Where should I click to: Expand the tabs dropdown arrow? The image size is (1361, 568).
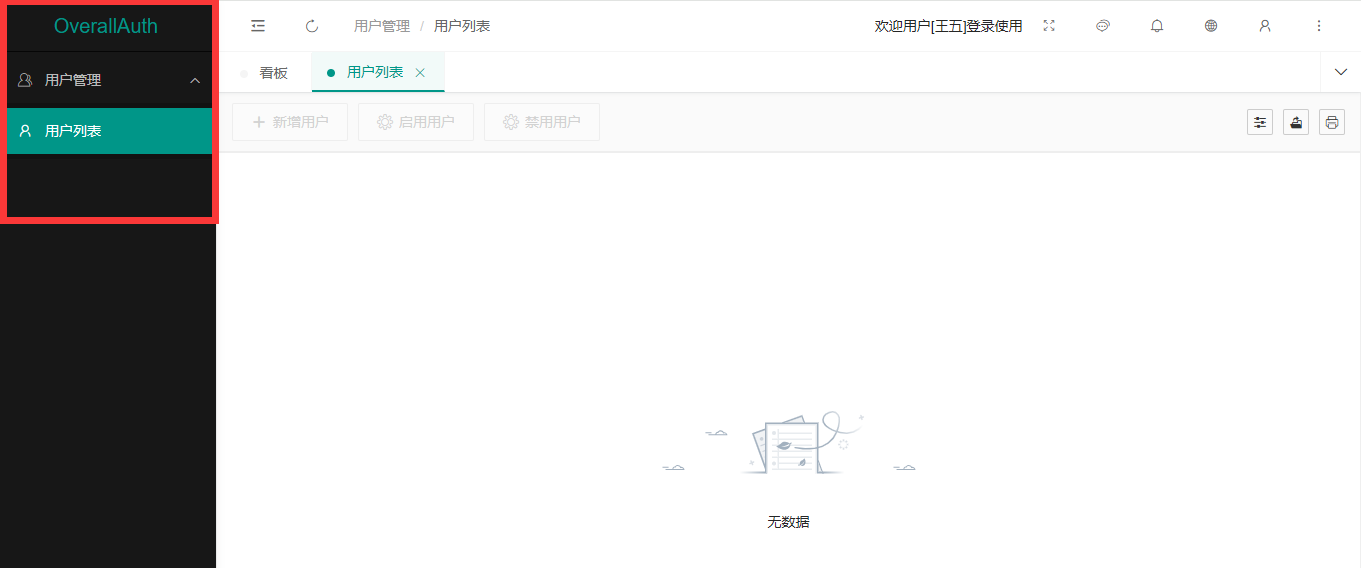point(1341,72)
